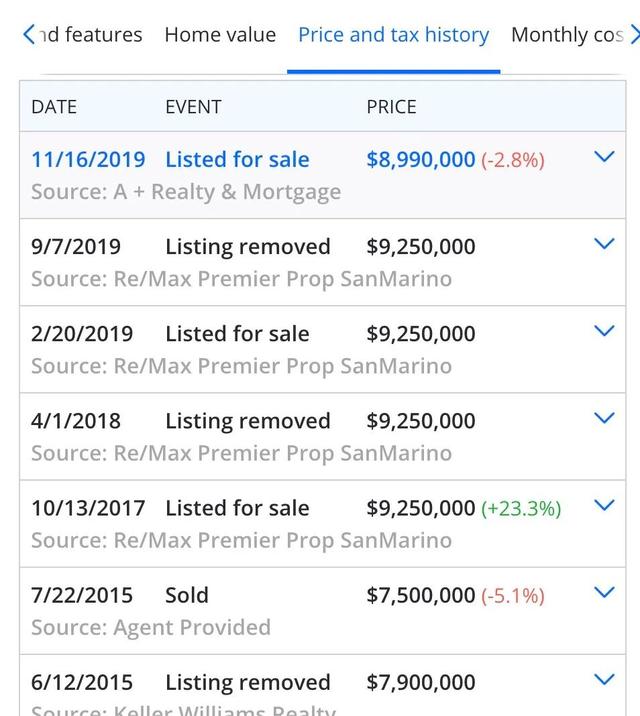Select the $7,500,000 Sold price entry
The image size is (640, 716).
coord(421,595)
